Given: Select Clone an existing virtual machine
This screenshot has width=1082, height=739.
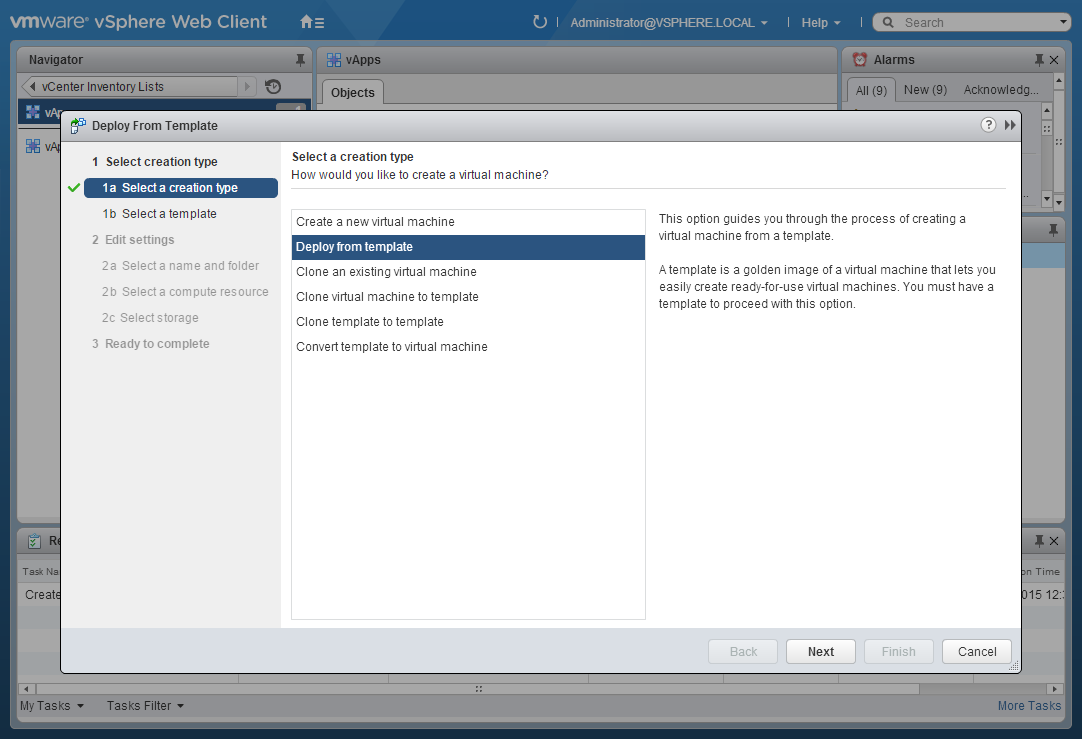Looking at the screenshot, I should tap(469, 272).
